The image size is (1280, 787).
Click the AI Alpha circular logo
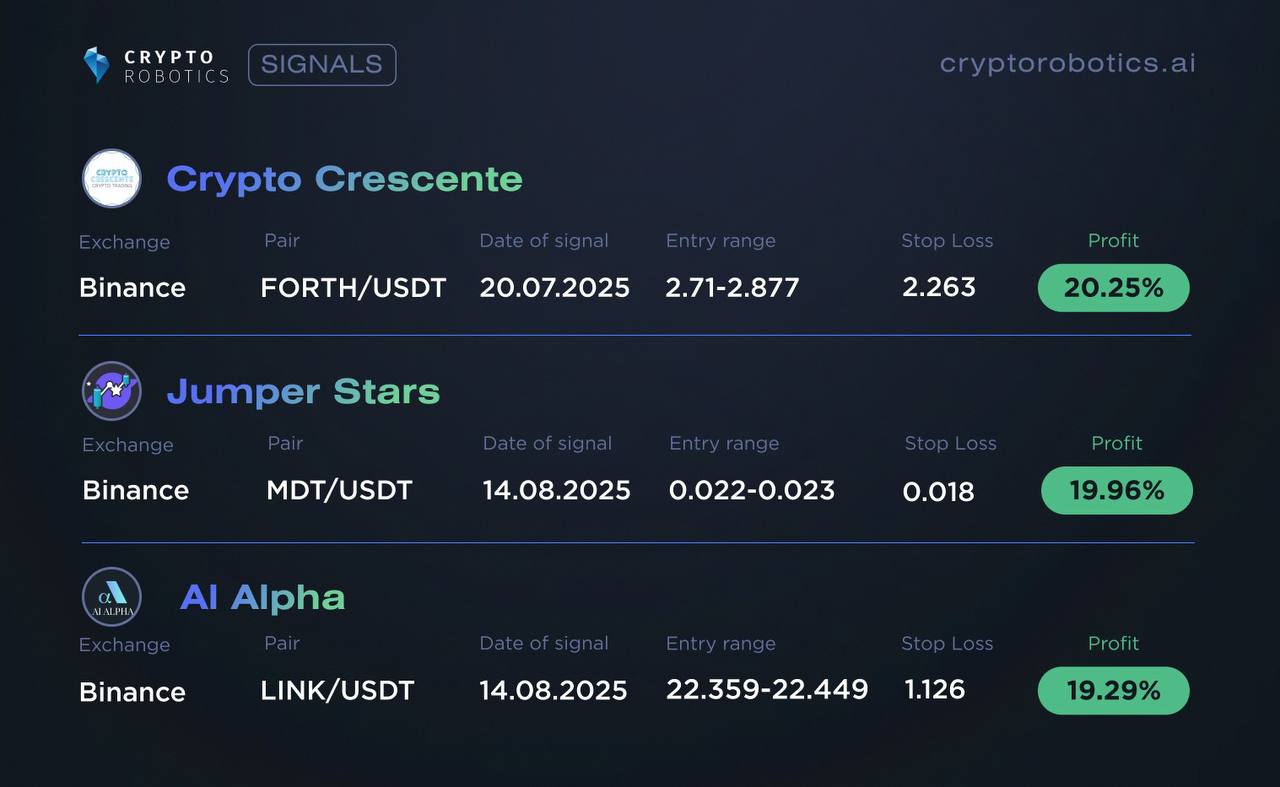click(x=111, y=597)
